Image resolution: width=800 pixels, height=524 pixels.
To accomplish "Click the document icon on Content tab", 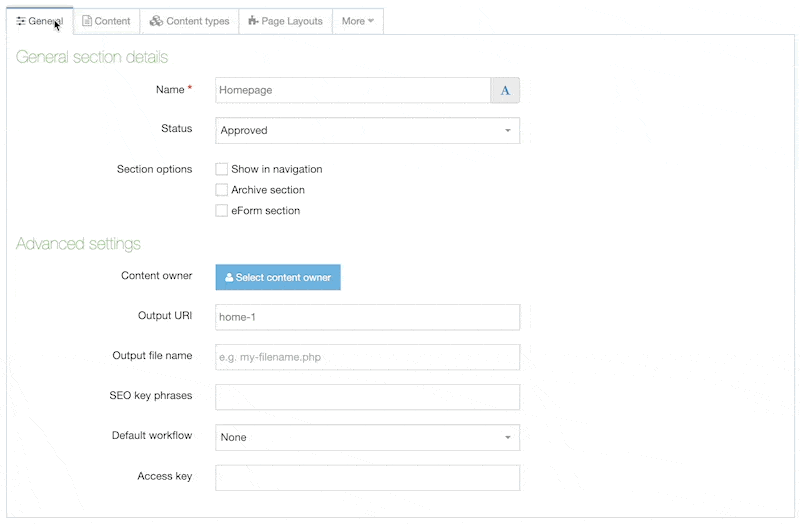I will (87, 21).
